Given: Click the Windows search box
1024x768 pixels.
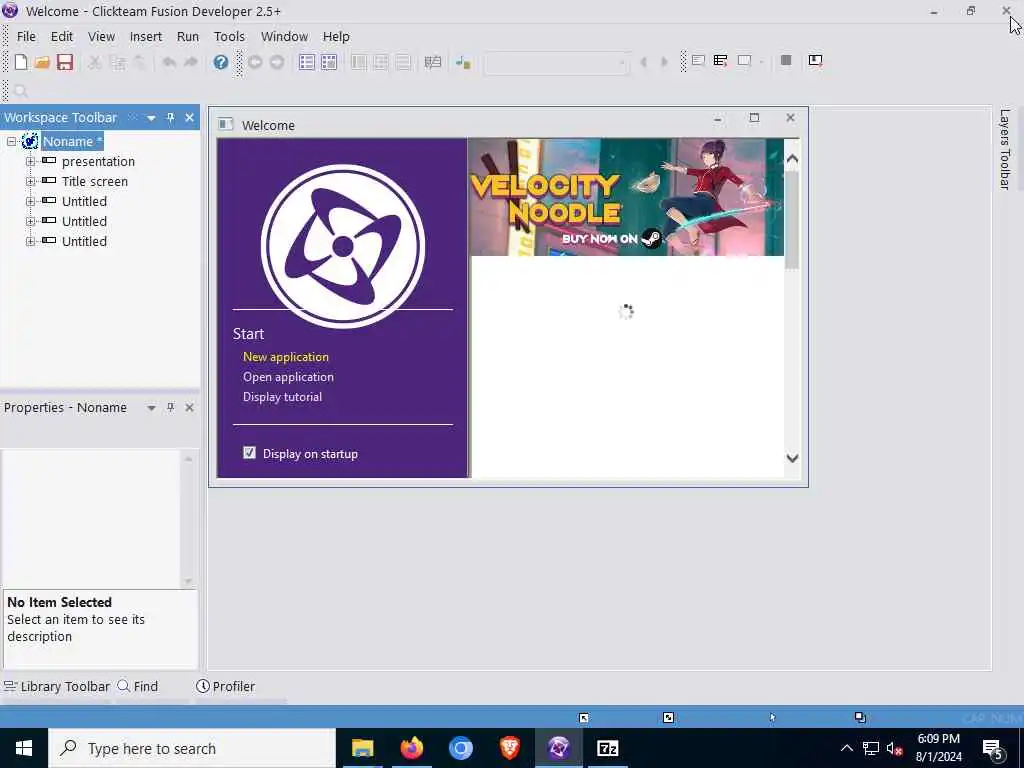Looking at the screenshot, I should point(192,748).
